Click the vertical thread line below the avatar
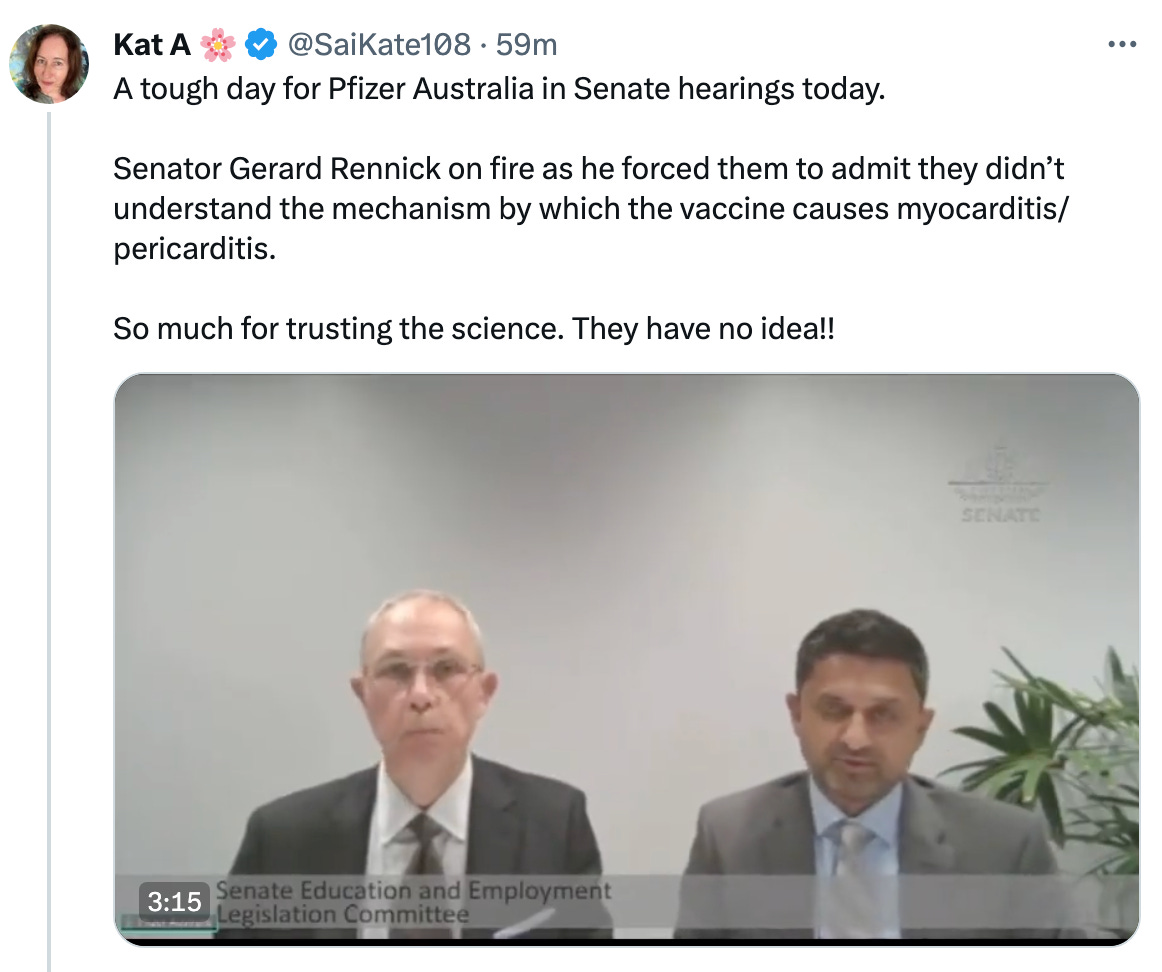 pyautogui.click(x=49, y=541)
